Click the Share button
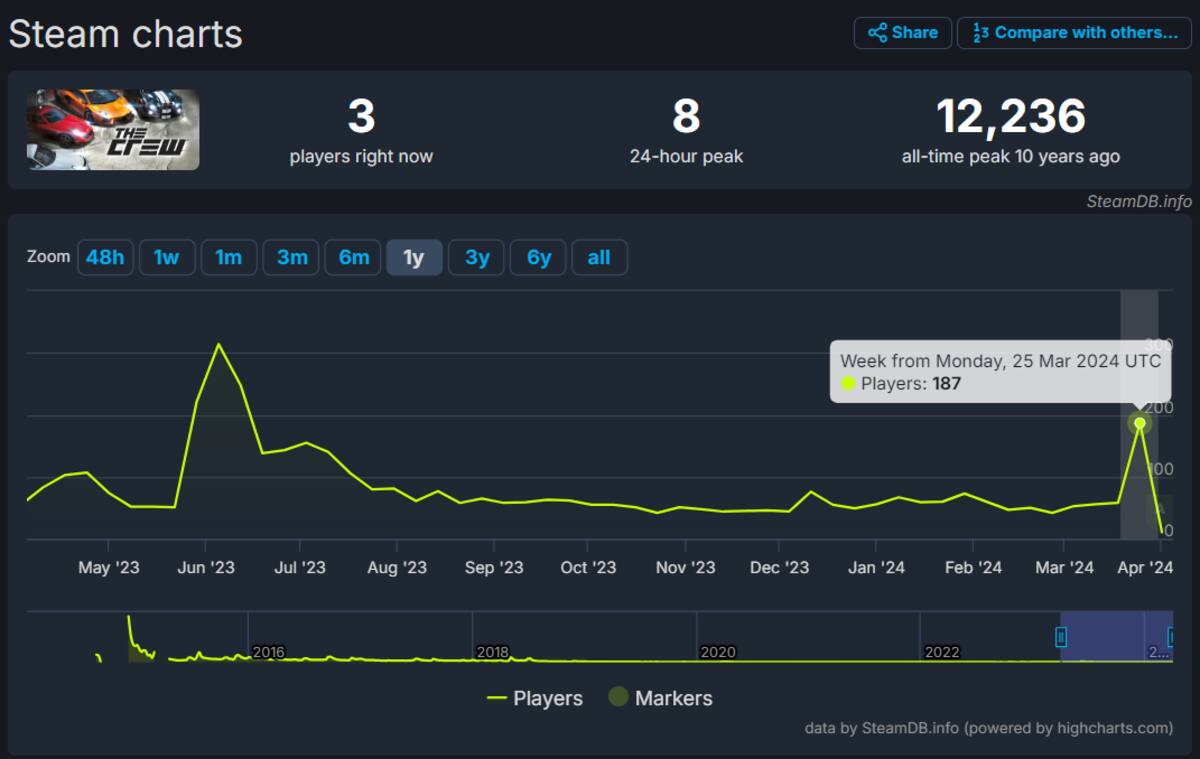1200x759 pixels. coord(902,33)
